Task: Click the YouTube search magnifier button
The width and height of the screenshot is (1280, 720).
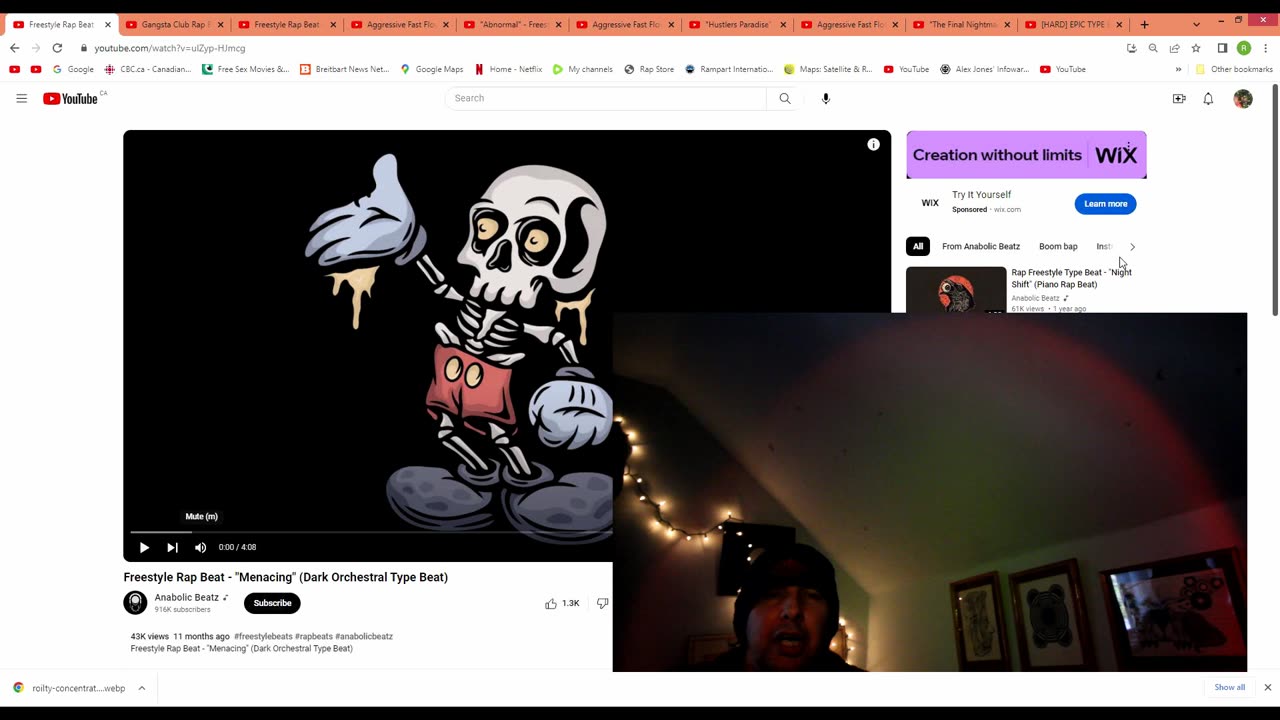Action: [785, 98]
